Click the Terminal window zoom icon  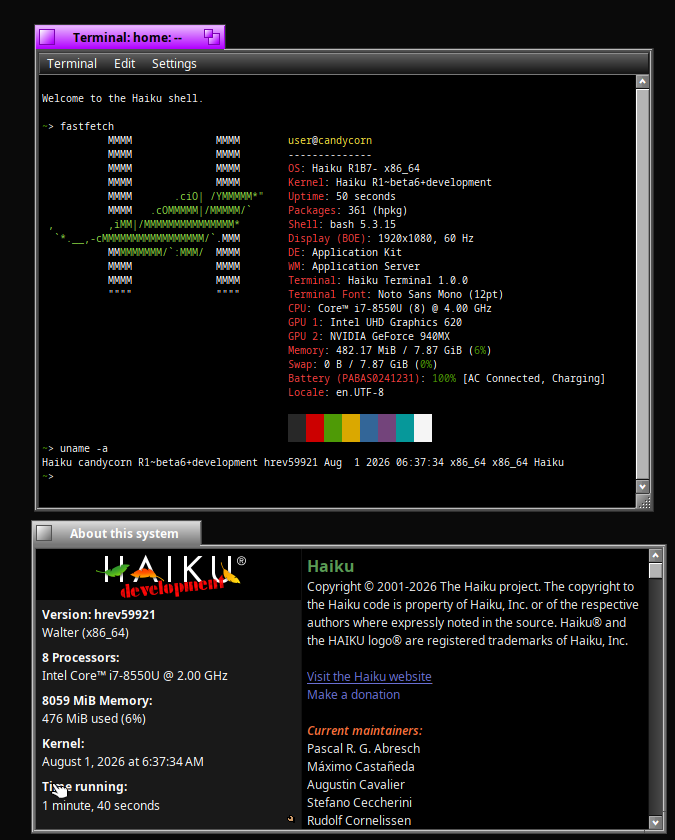212,37
